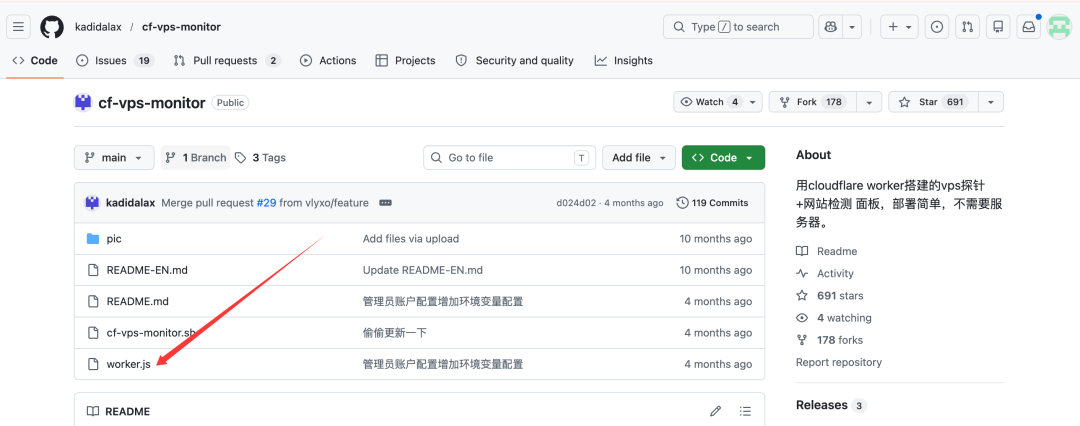Screen dimensions: 1080x426
Task: Open the issues icon in the header
Action: [x=937, y=27]
